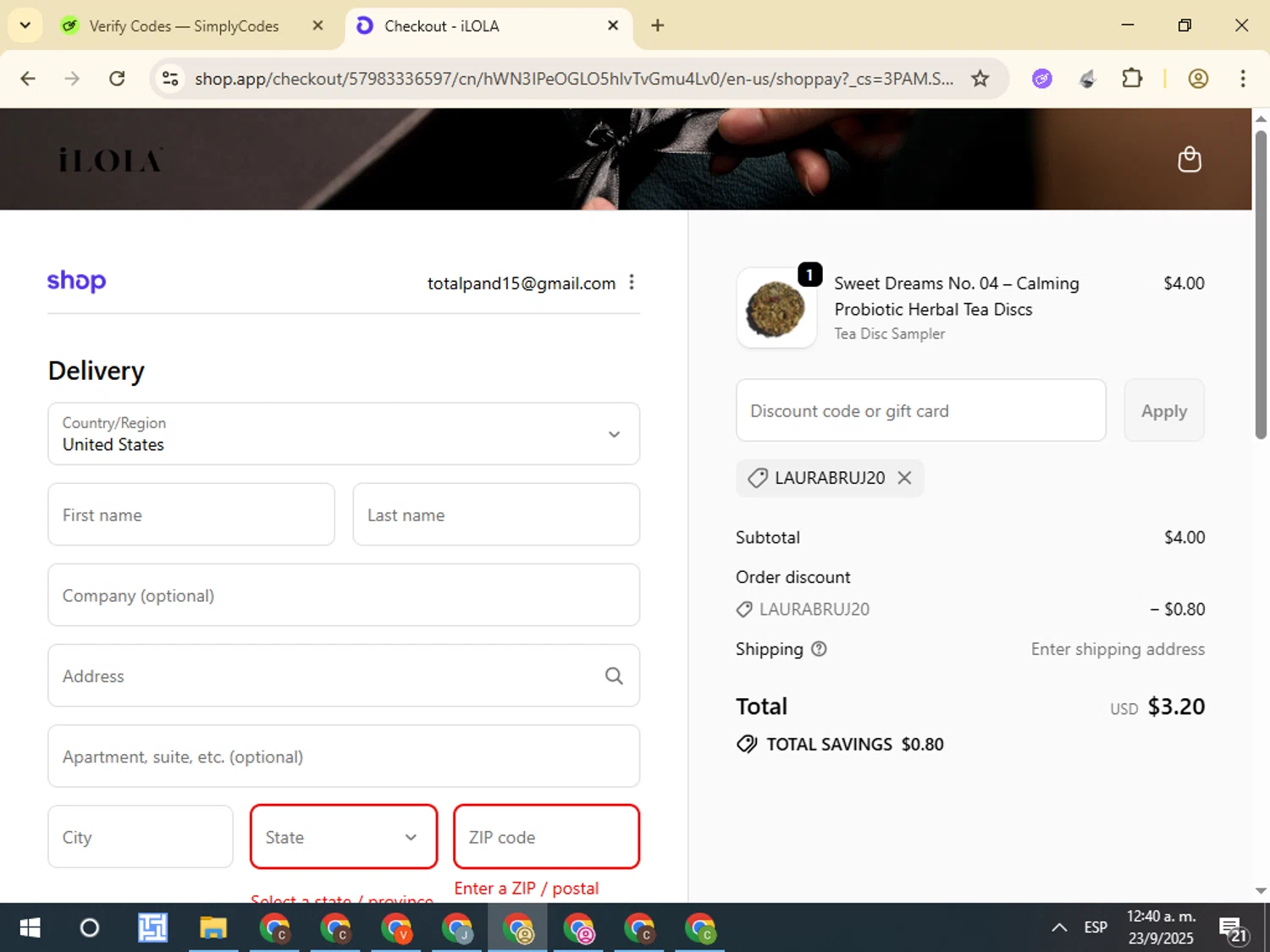Click the ESP language indicator
This screenshot has height=952, width=1270.
click(1096, 927)
